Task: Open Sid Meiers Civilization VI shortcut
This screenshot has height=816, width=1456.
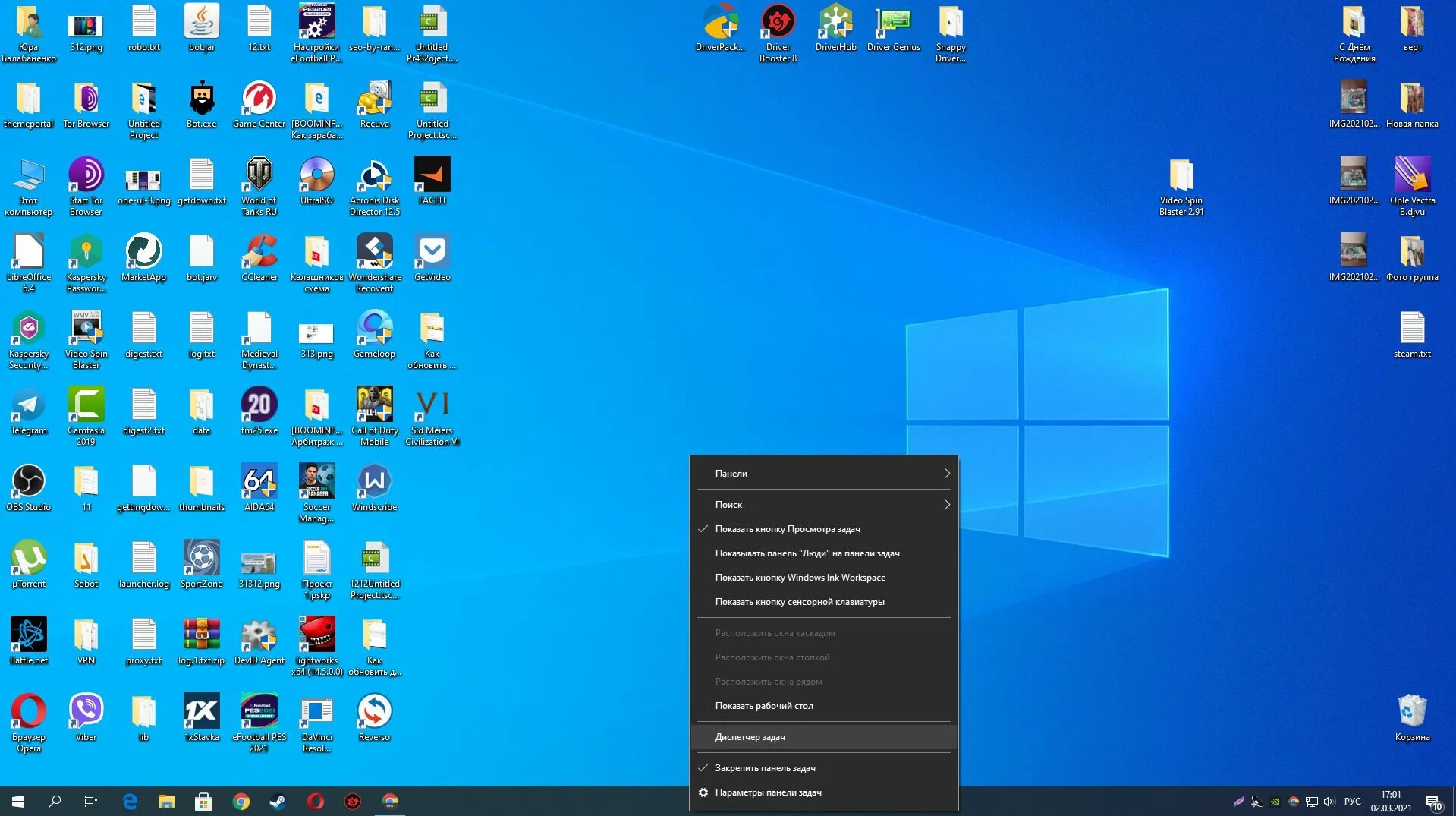Action: tap(432, 416)
